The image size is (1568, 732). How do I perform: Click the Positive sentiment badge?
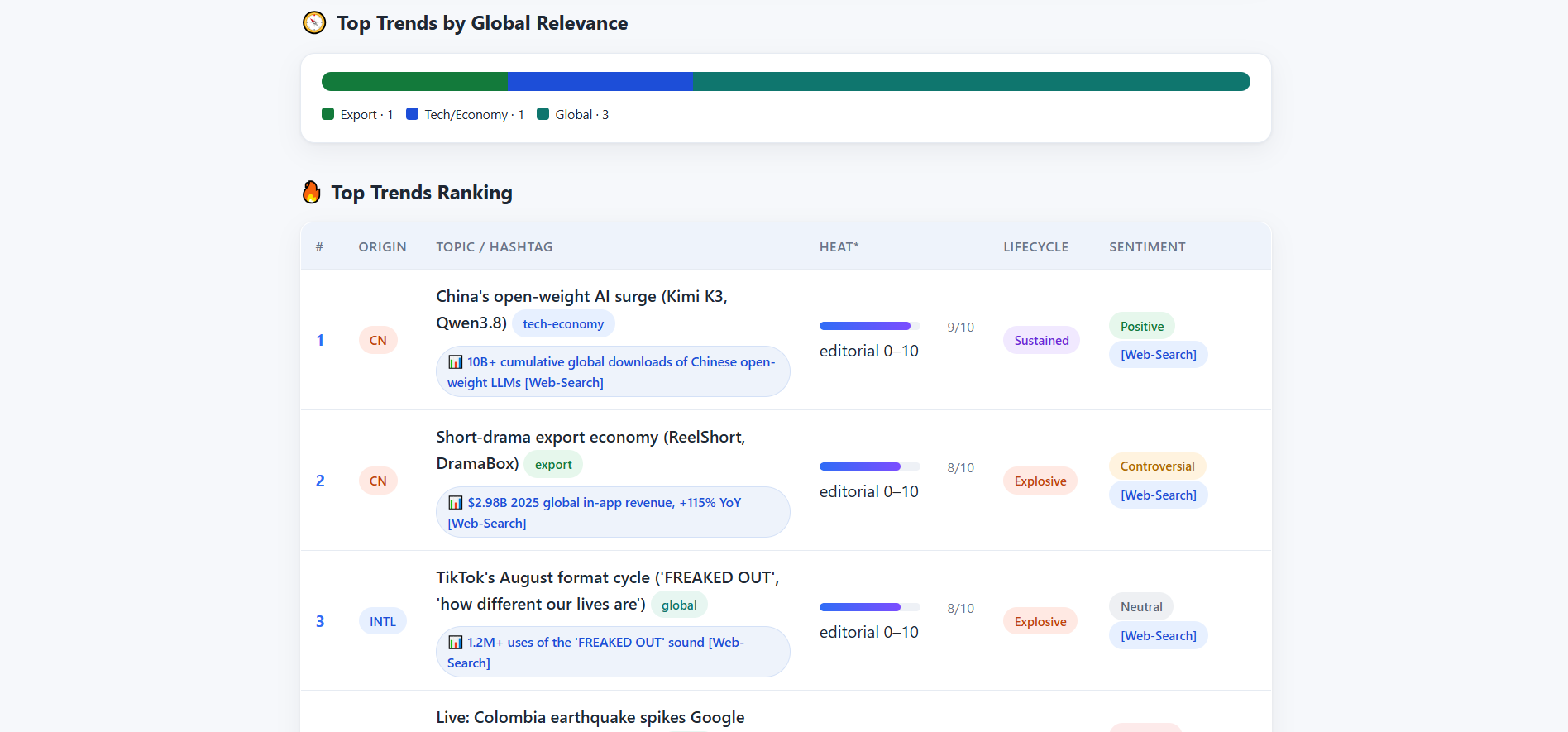coord(1142,326)
